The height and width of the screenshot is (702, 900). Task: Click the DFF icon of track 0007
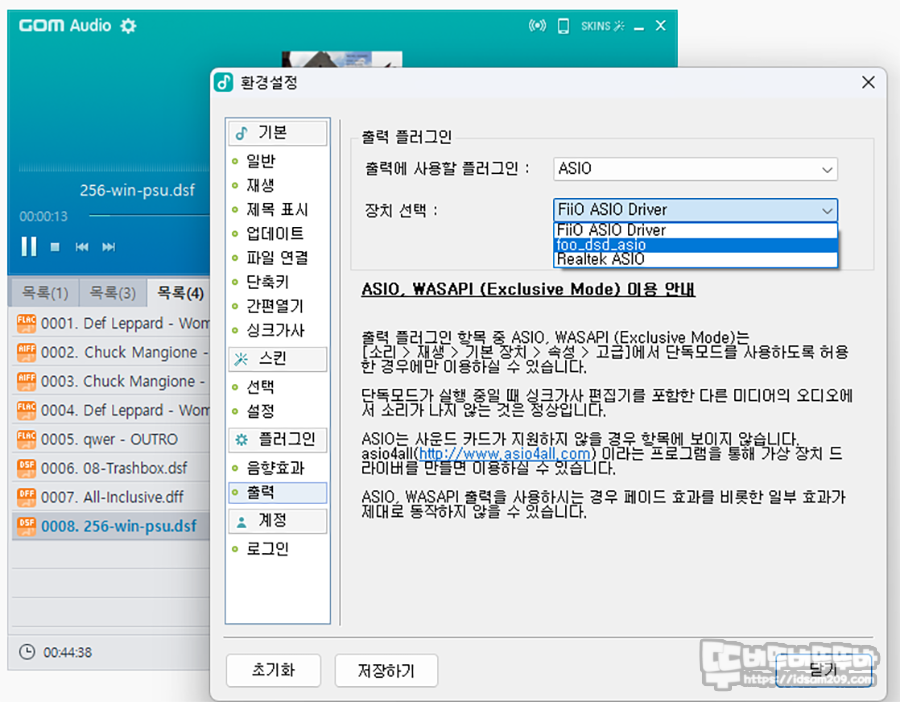26,497
